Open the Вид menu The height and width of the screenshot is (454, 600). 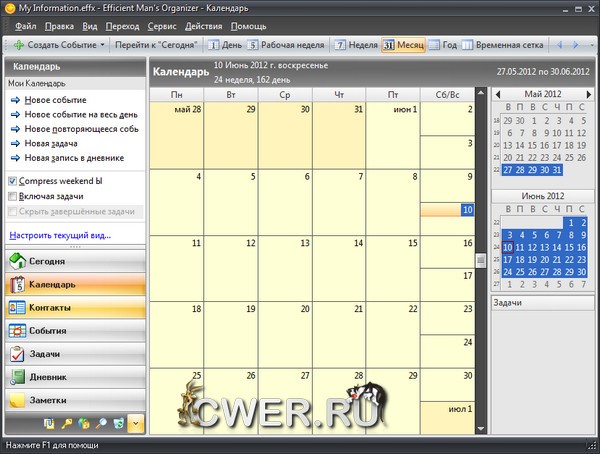click(90, 26)
